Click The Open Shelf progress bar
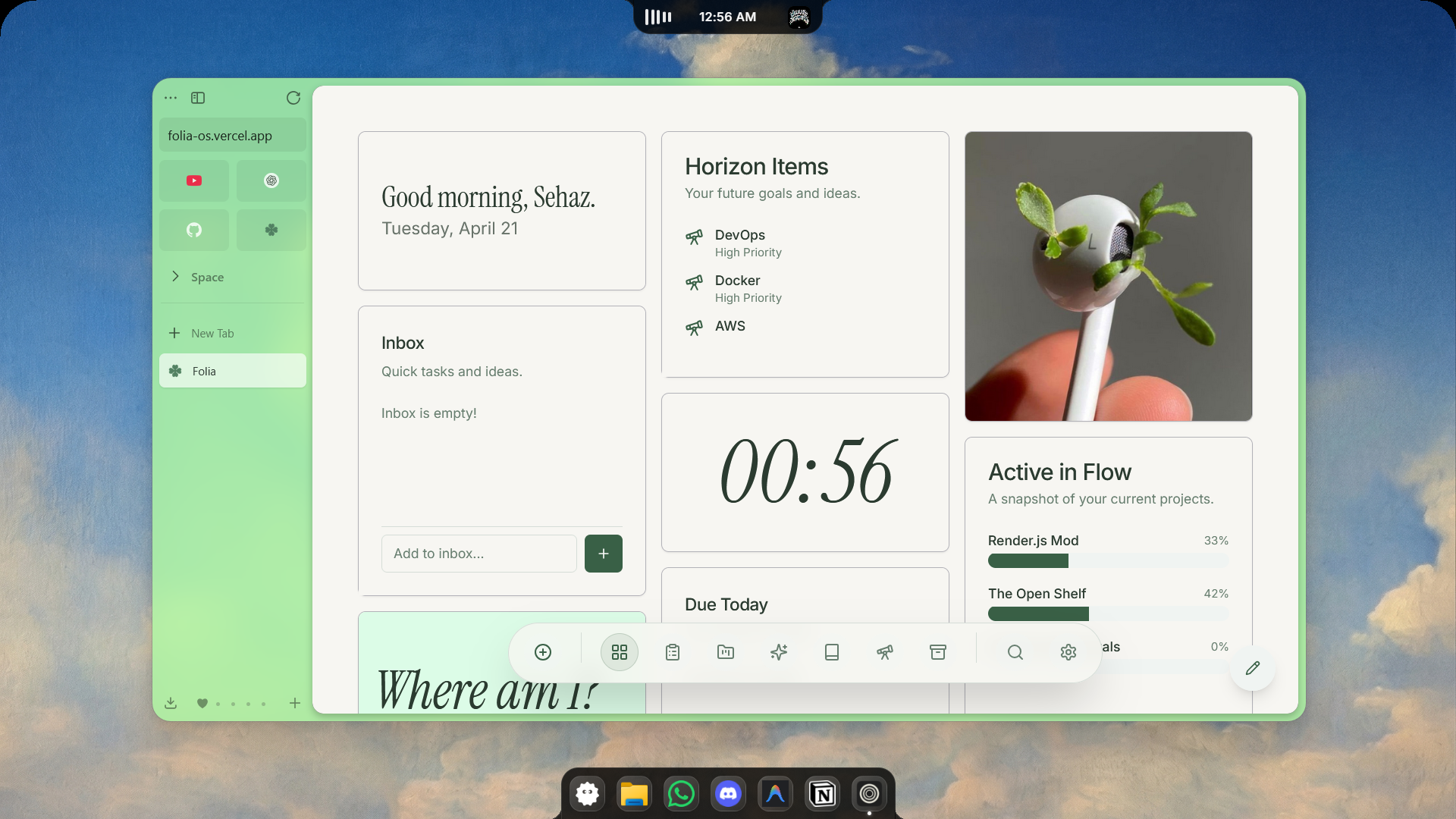This screenshot has width=1456, height=819. (x=1108, y=614)
